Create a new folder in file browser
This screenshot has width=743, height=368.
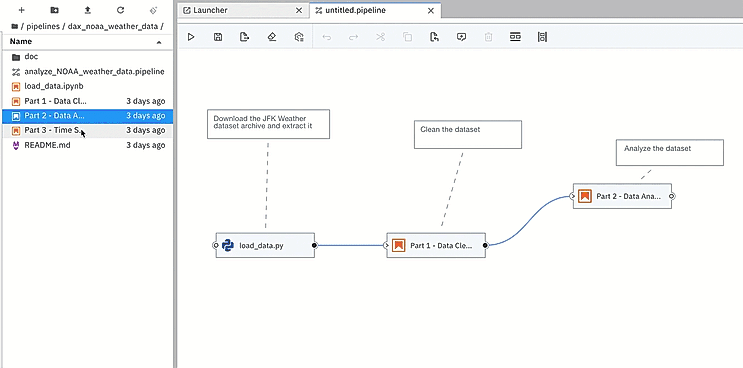click(54, 10)
